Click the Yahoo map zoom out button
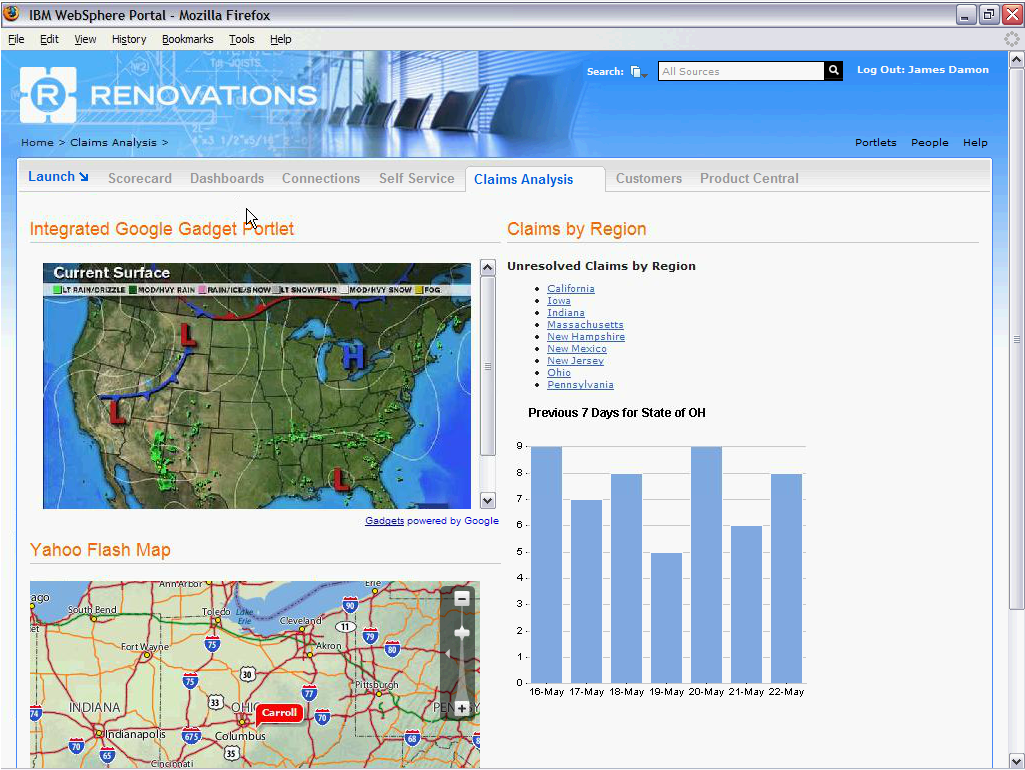The height and width of the screenshot is (770, 1025). [462, 598]
